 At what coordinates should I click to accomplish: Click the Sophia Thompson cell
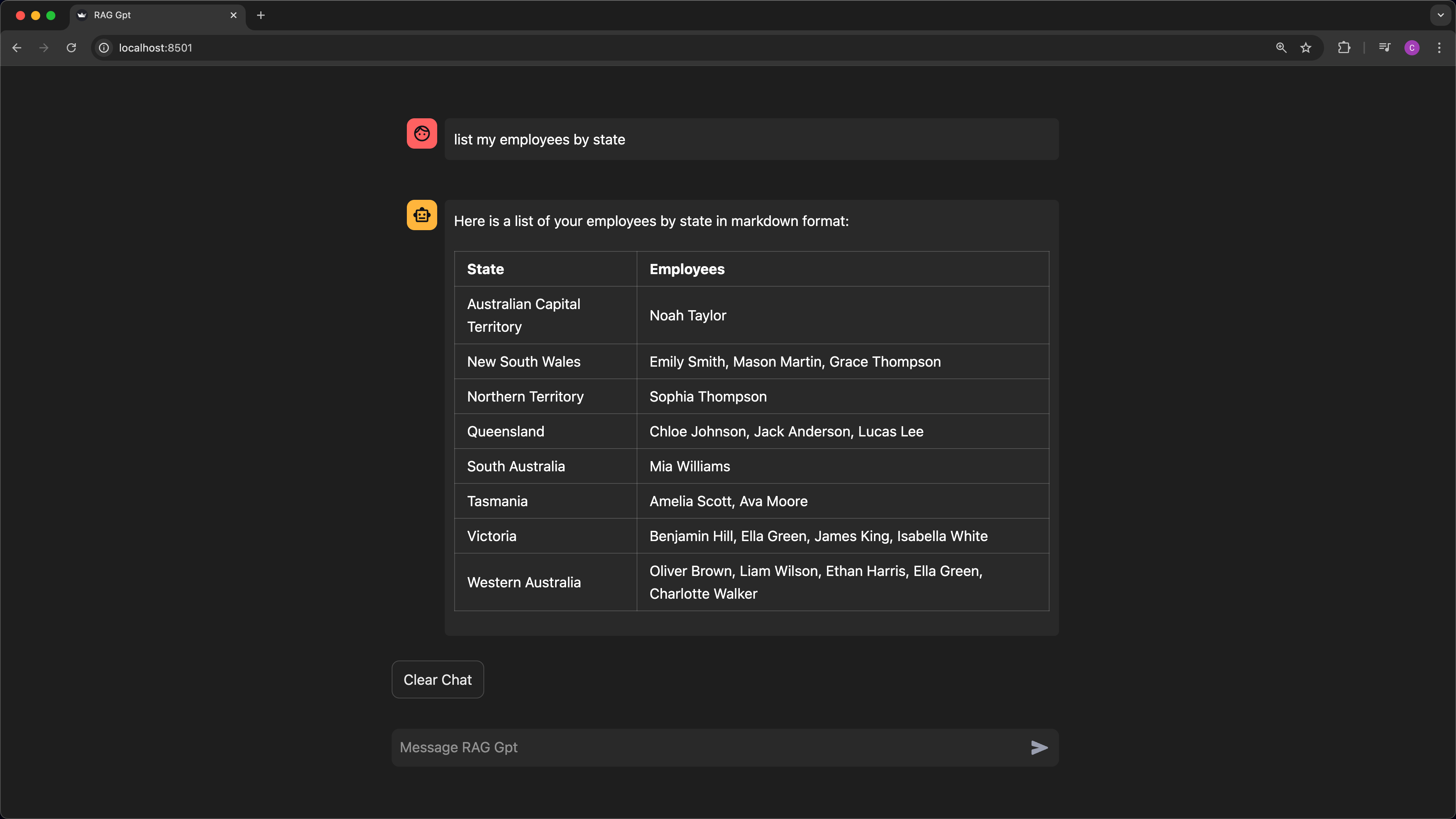(843, 397)
